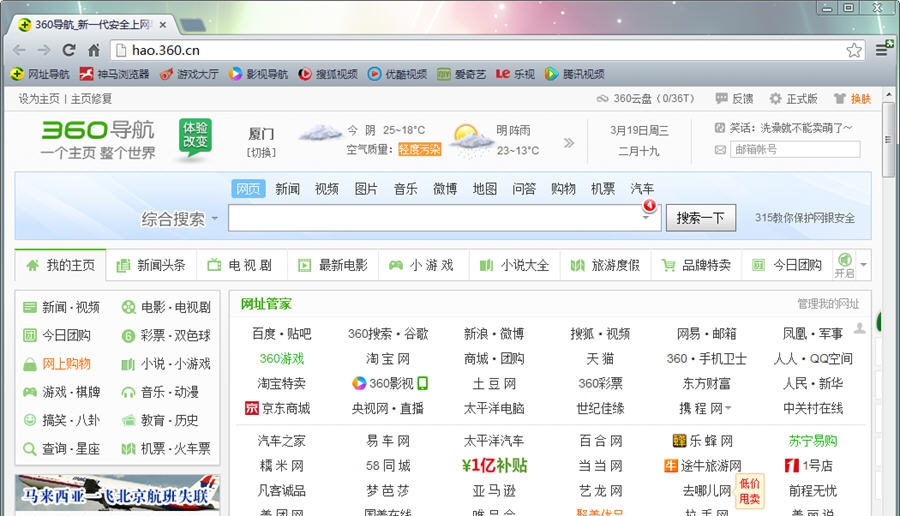The image size is (900, 516).
Task: Click the 360导航 logo
Action: 98,139
